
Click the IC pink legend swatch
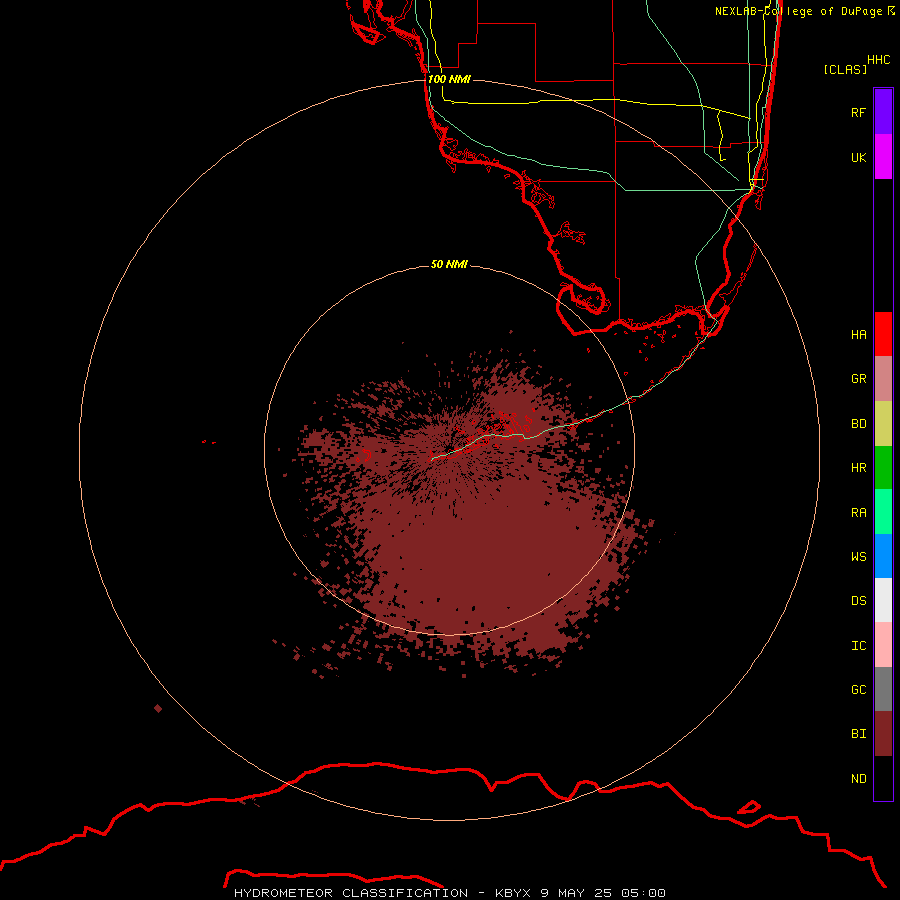coord(883,645)
